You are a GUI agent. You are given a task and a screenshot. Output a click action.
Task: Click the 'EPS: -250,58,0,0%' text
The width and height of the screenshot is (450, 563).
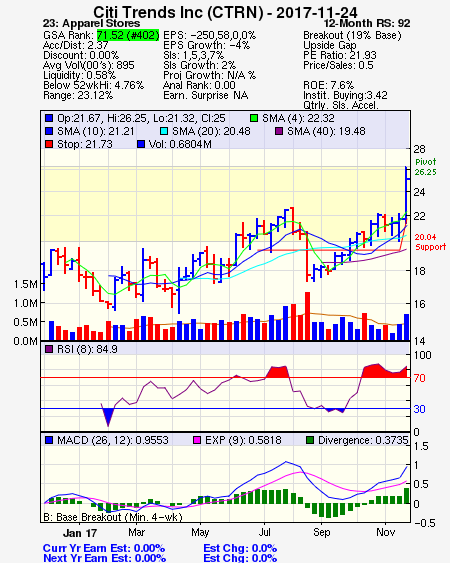click(209, 35)
